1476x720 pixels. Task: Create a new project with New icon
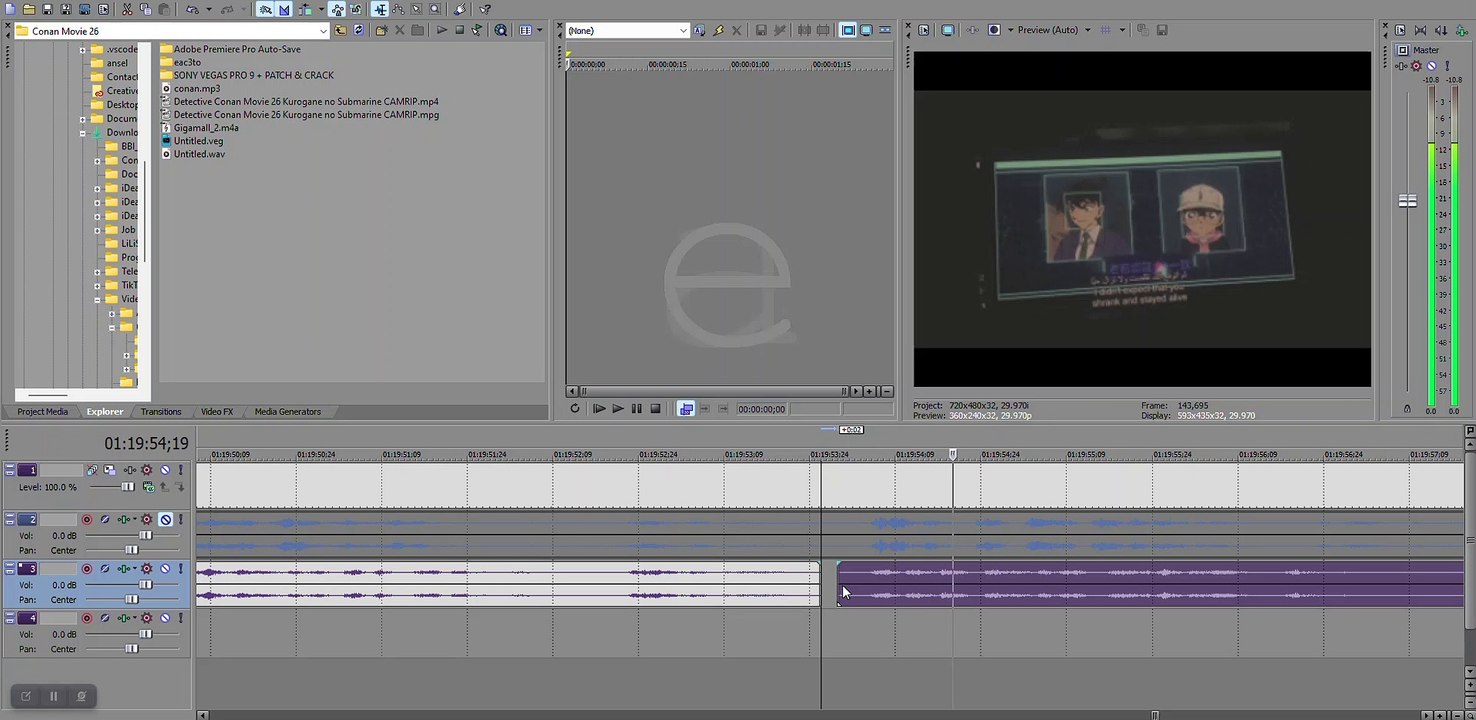point(9,9)
